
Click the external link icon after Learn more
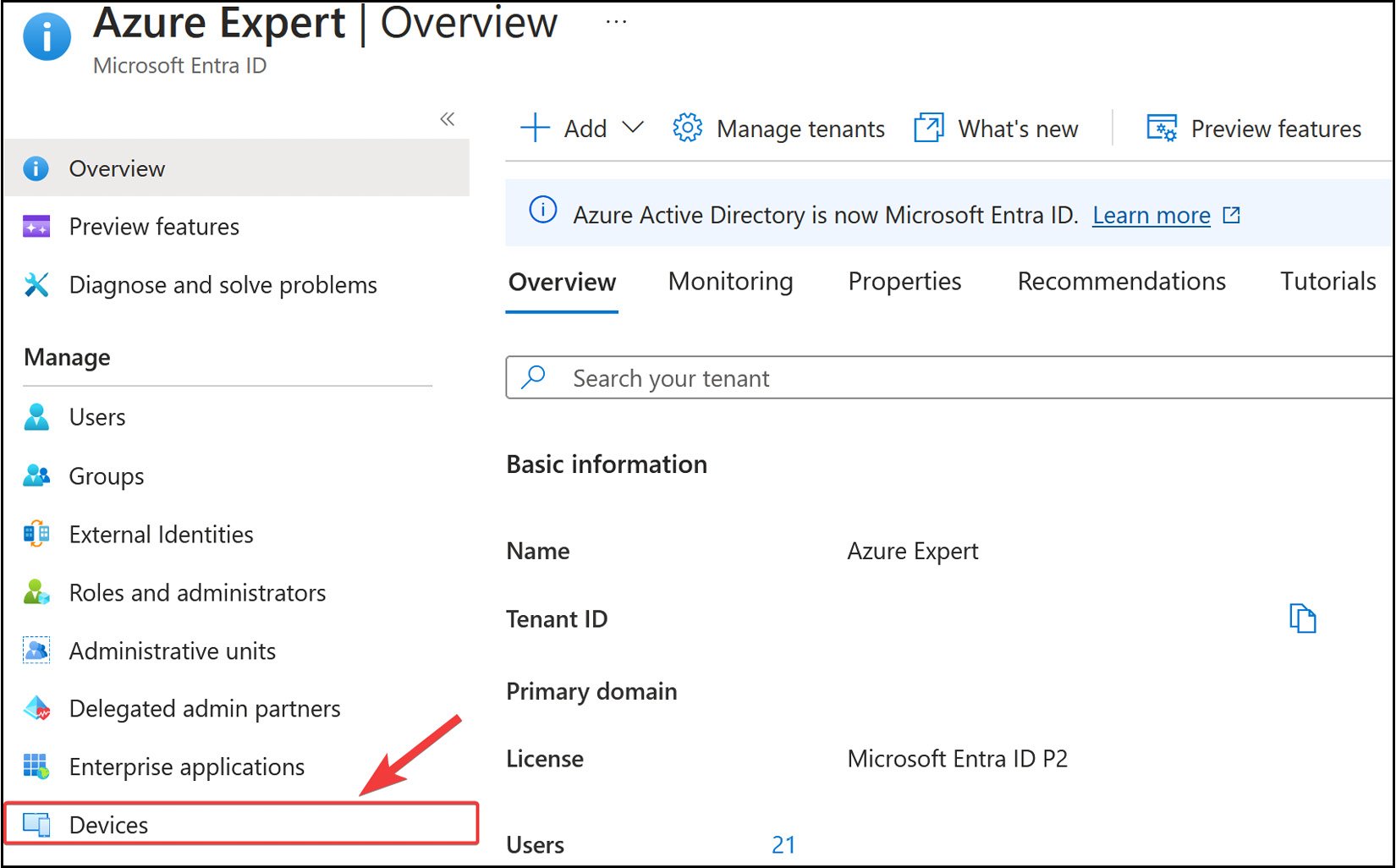(x=1232, y=215)
